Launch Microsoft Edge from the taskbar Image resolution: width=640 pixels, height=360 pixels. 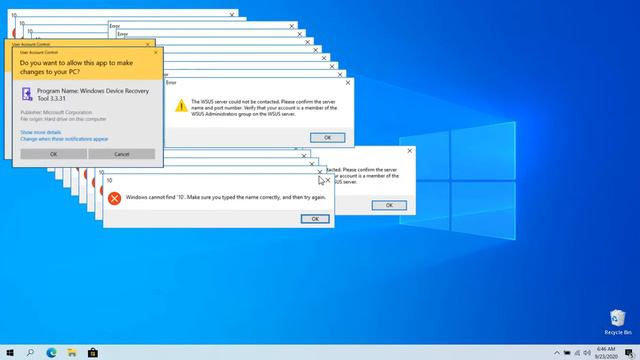[51, 353]
